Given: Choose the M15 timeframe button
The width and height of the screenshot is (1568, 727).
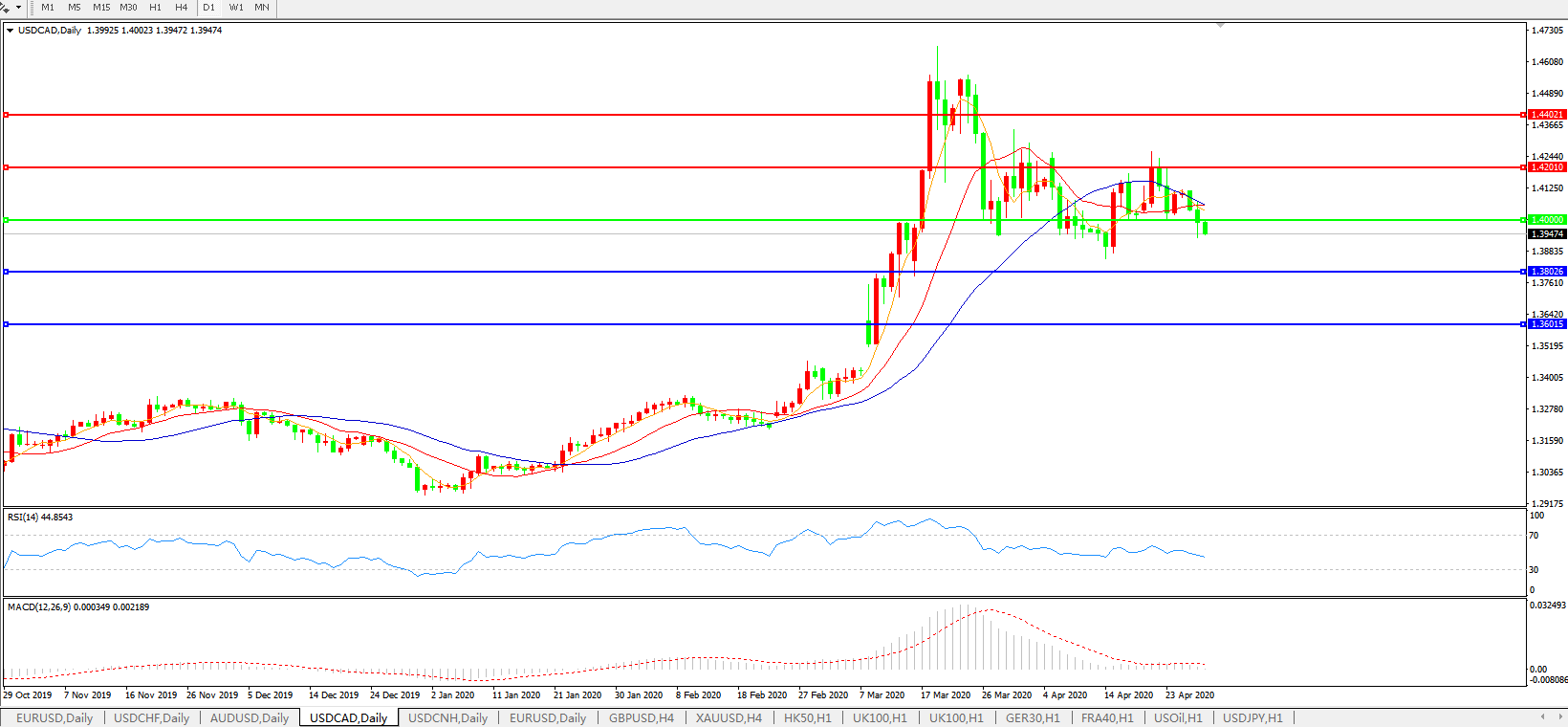Looking at the screenshot, I should [x=101, y=8].
